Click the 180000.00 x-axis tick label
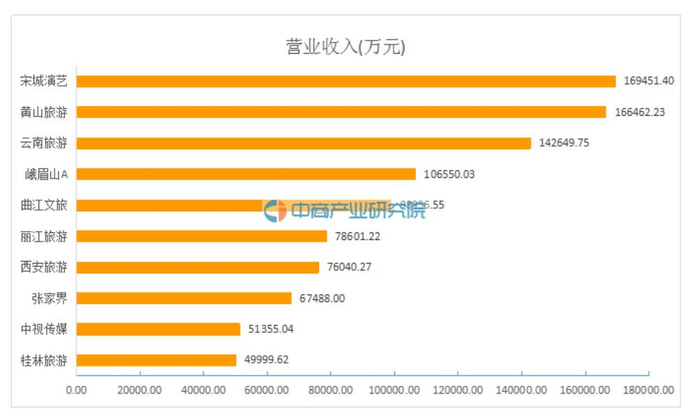 pos(648,391)
